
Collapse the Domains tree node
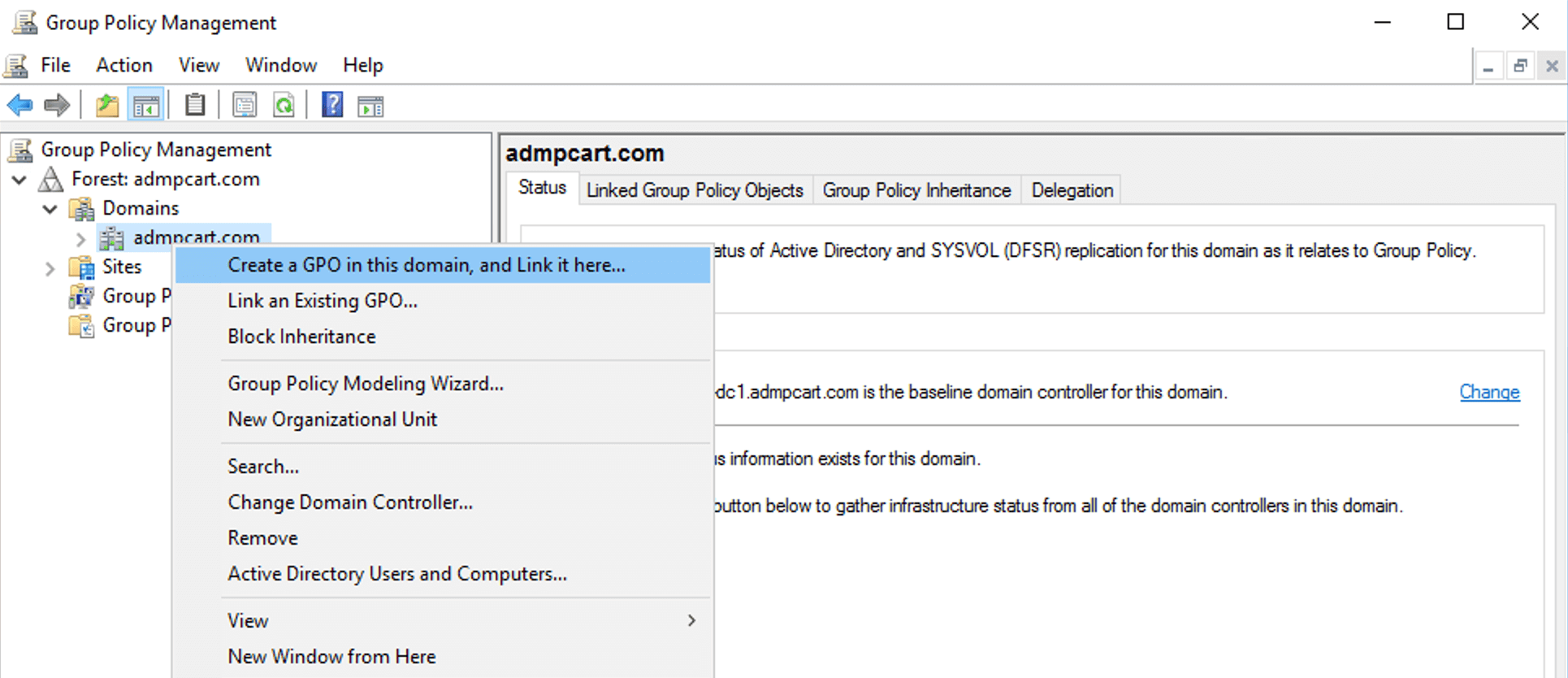(50, 209)
